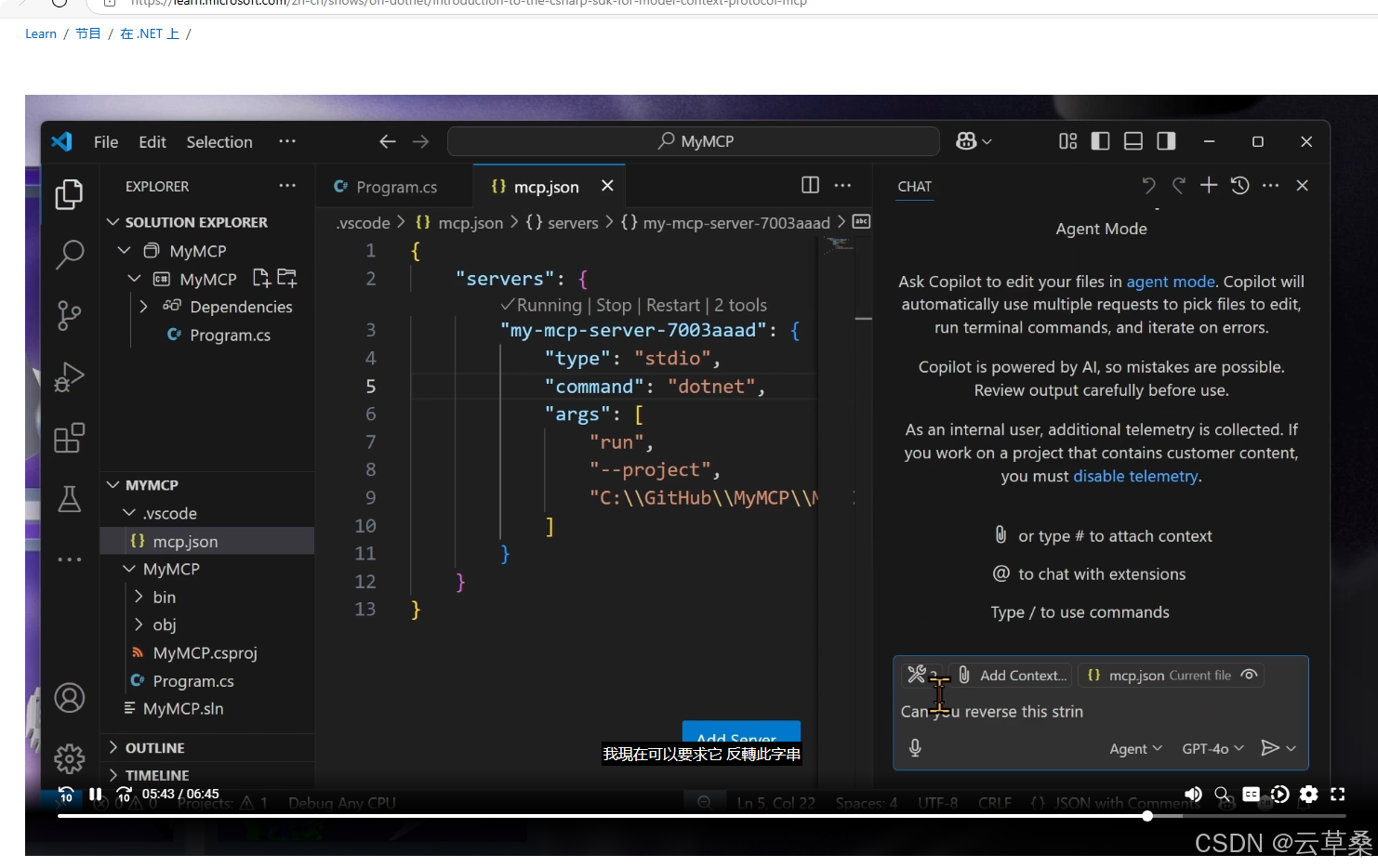The image size is (1378, 868).
Task: Toggle the secondary side bar
Action: click(x=1166, y=141)
